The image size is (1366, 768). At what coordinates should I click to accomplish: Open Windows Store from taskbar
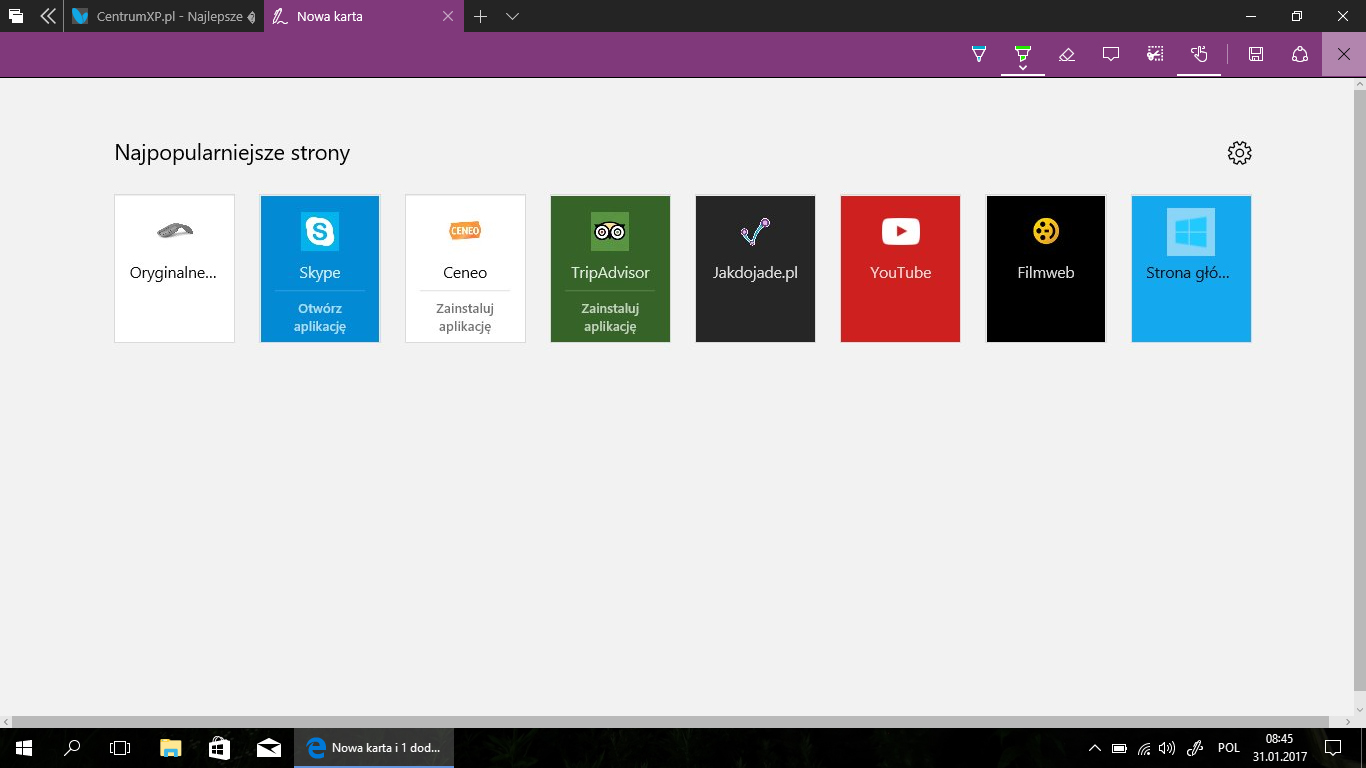pyautogui.click(x=219, y=747)
